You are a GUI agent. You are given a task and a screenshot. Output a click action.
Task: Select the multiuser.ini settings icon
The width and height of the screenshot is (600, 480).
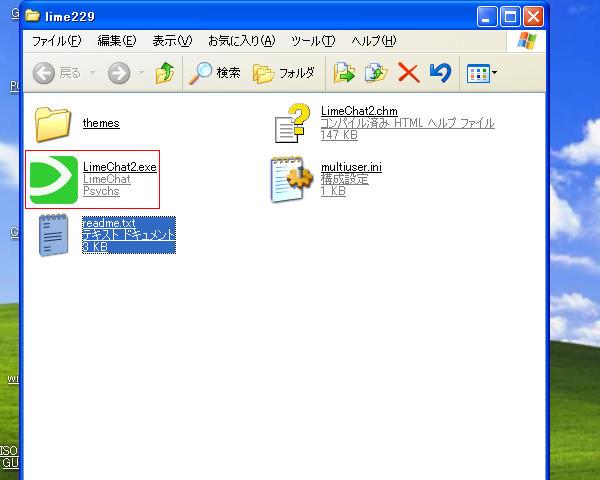[292, 179]
